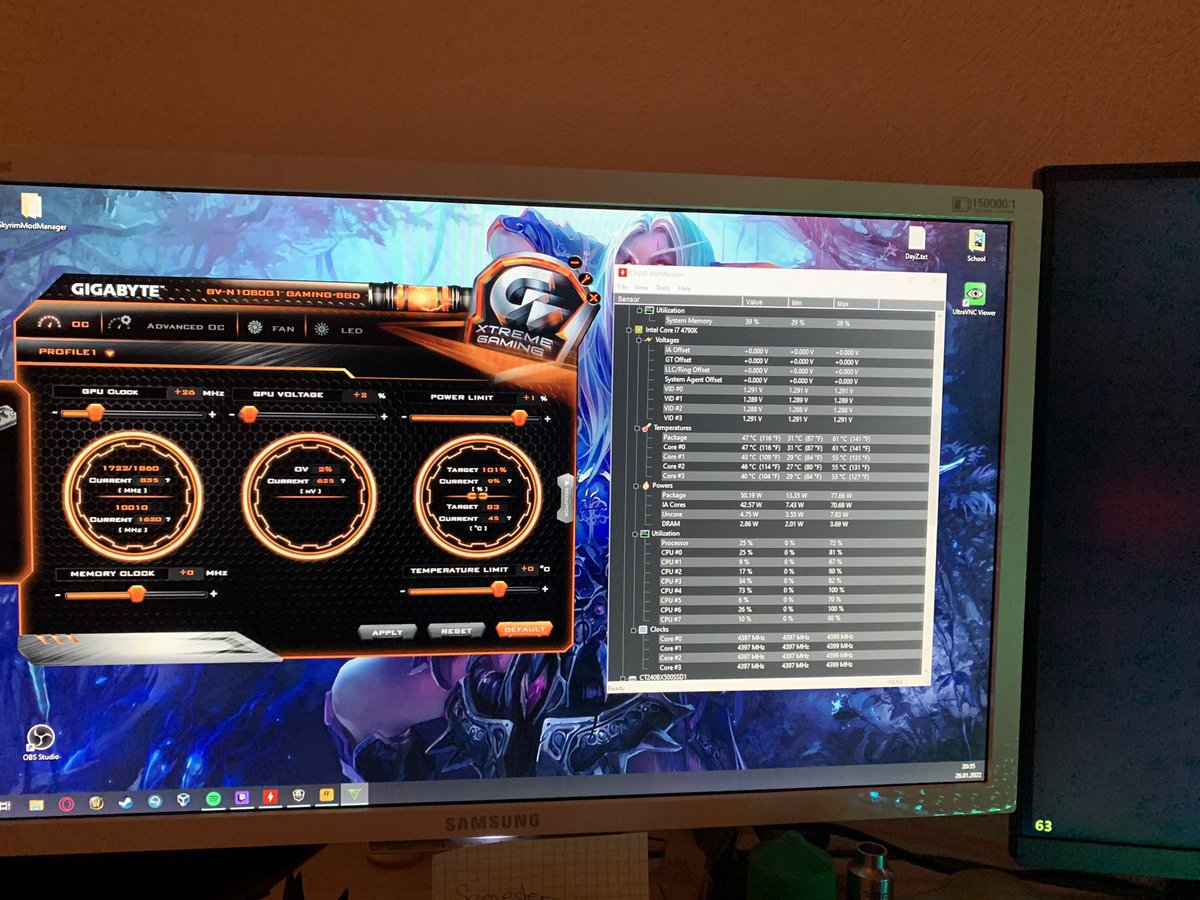Screen dimensions: 1200x900
Task: Increase Temperature Limit with plus button
Action: click(x=545, y=590)
